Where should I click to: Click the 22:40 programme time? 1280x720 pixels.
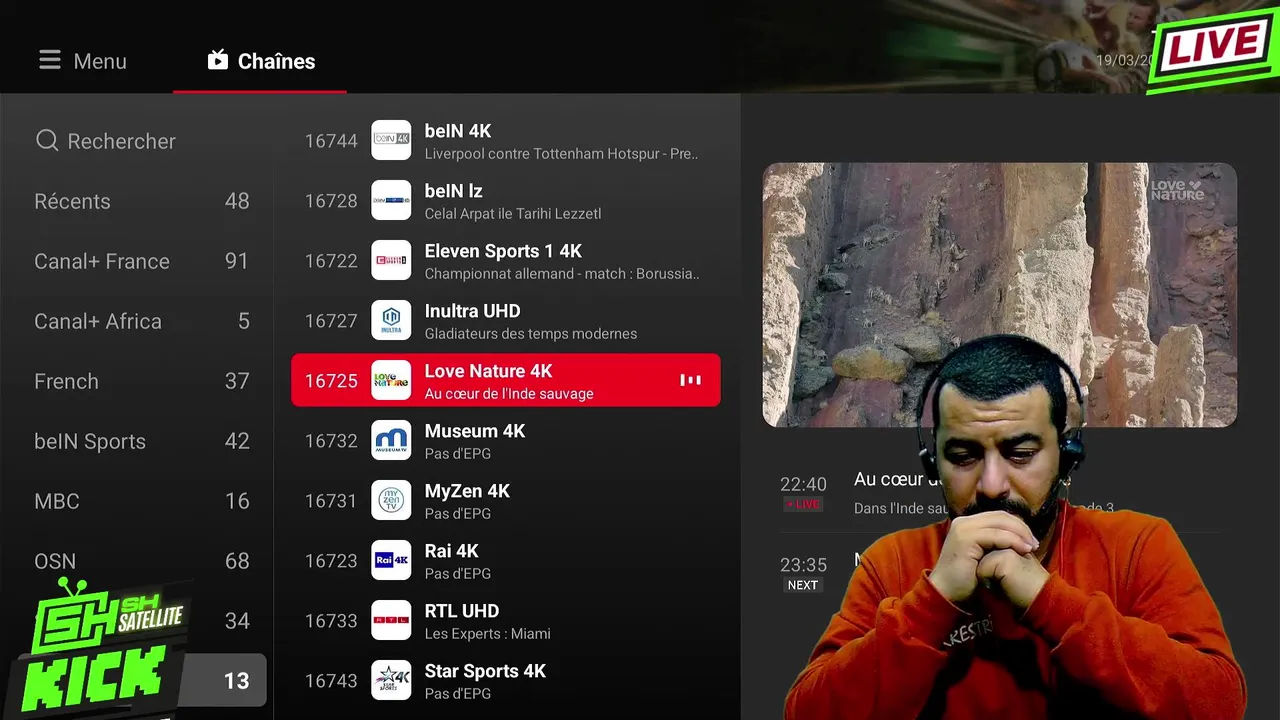click(x=803, y=484)
